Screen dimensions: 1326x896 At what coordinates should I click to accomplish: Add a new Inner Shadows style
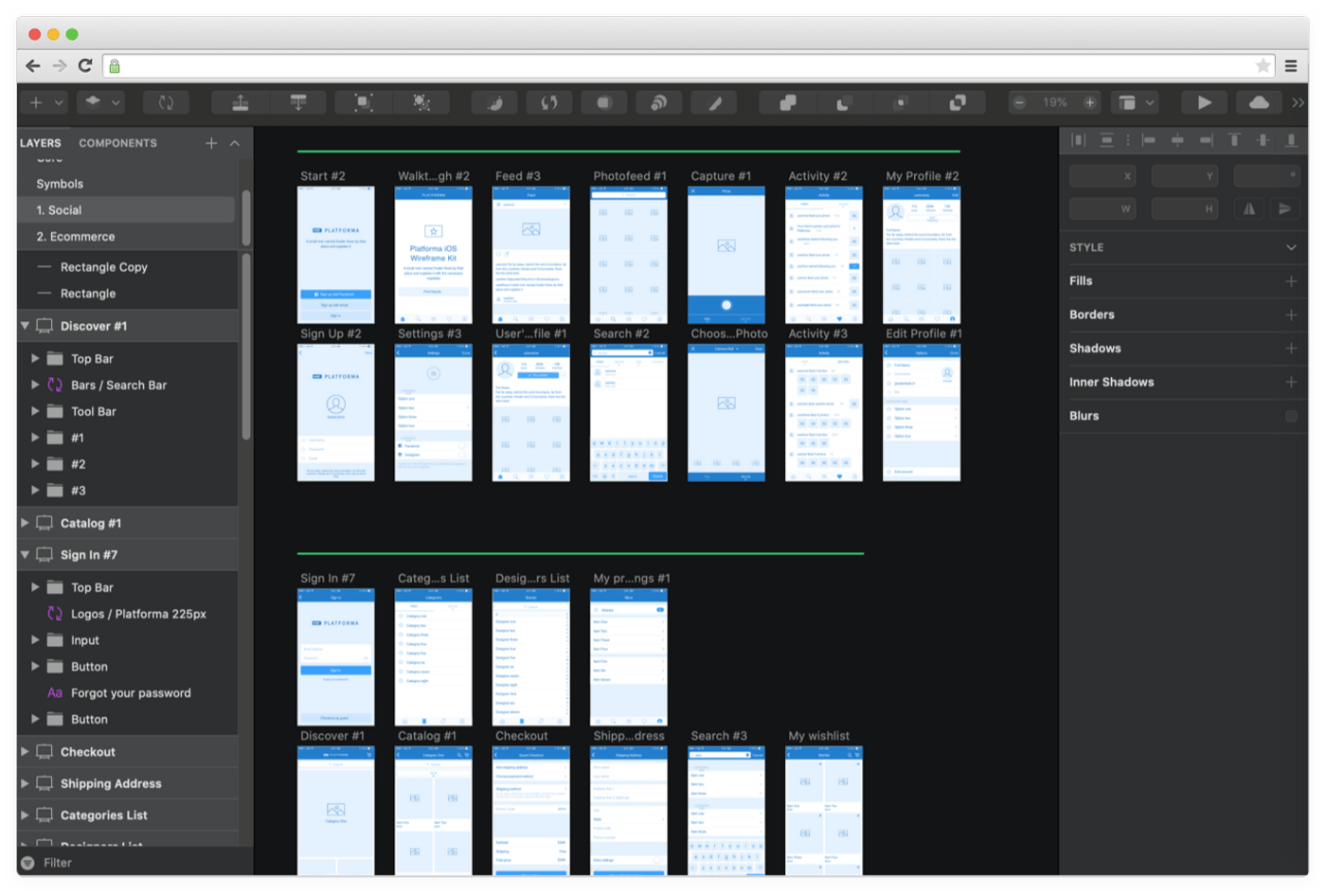(1291, 382)
